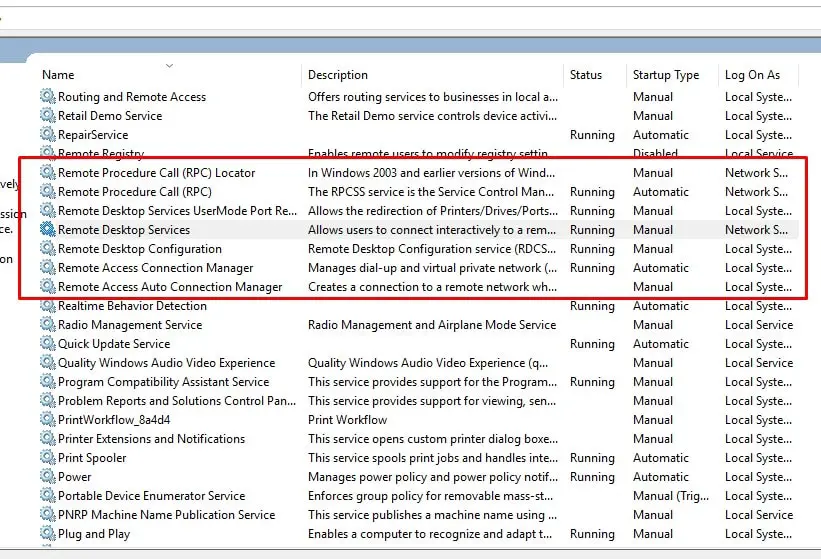Click the Program Compatibility Assistant Service icon
Screen dimensions: 821x559
(48, 382)
